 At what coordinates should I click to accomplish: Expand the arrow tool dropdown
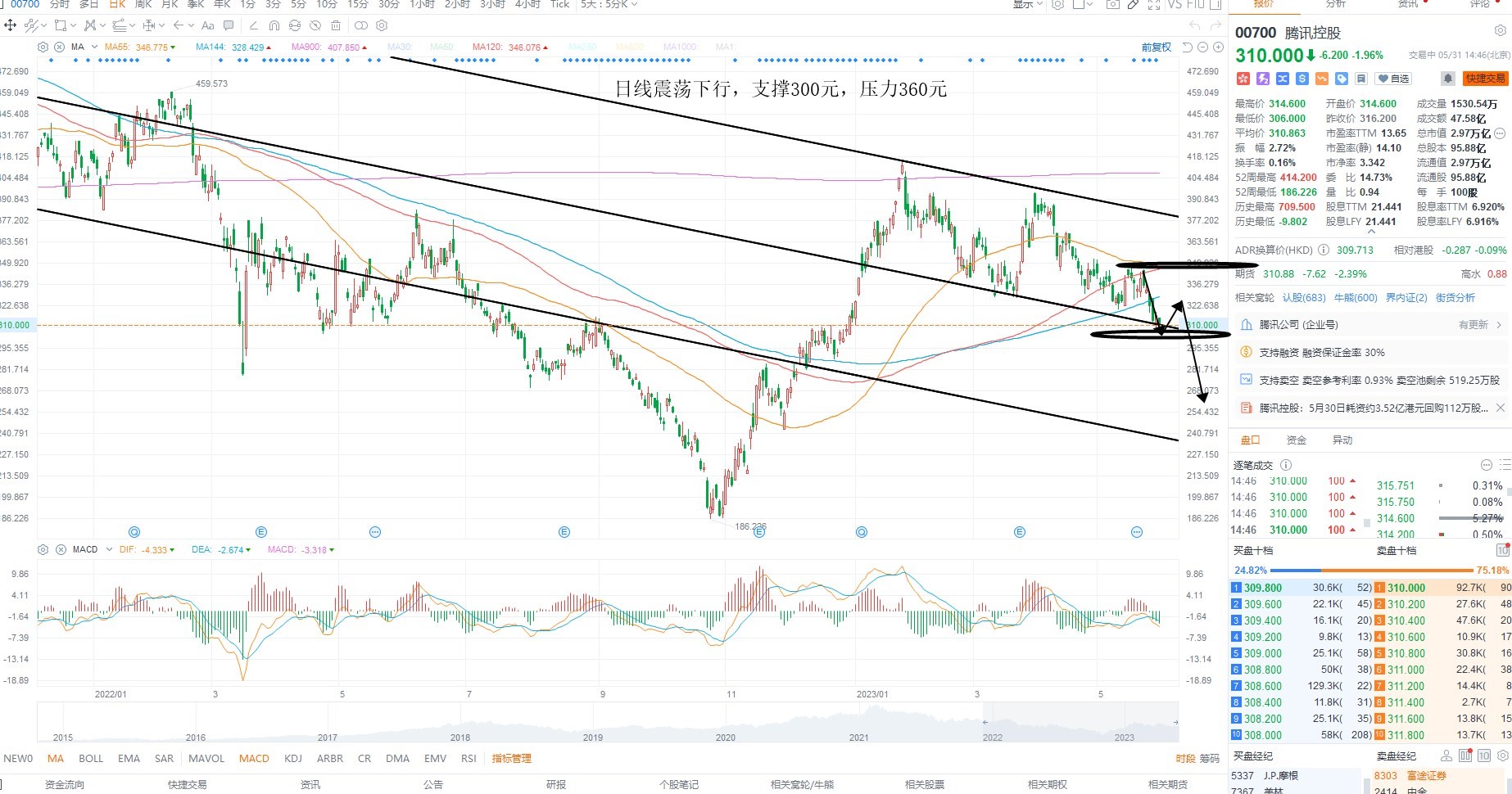pyautogui.click(x=191, y=25)
